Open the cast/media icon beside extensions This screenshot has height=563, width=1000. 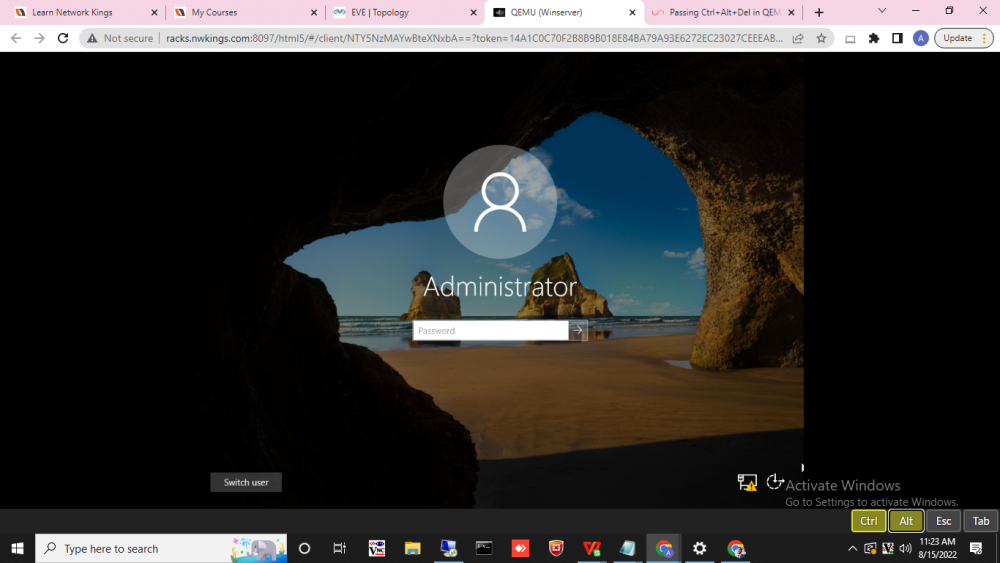point(850,39)
